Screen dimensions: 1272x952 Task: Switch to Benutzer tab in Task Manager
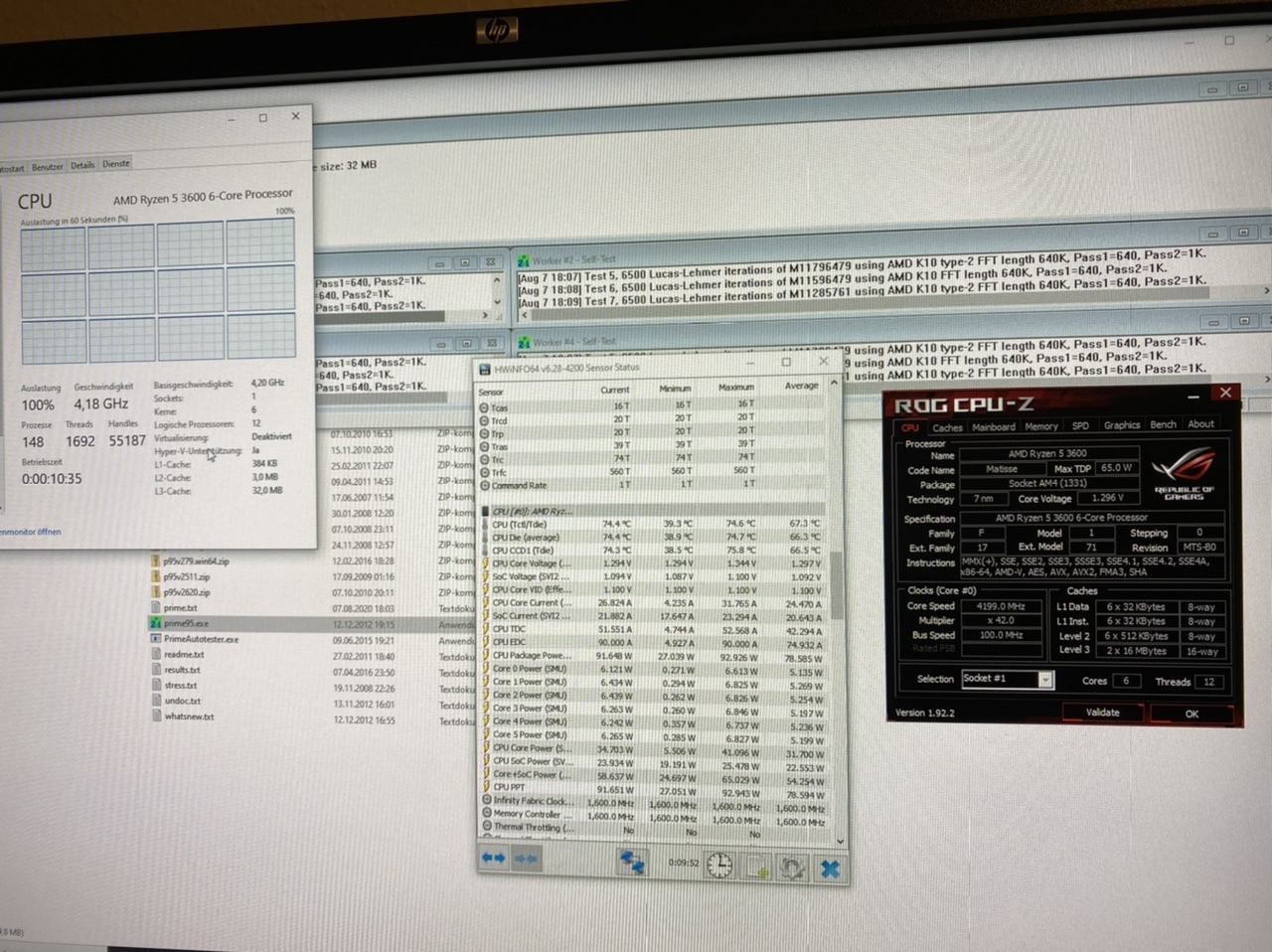47,167
